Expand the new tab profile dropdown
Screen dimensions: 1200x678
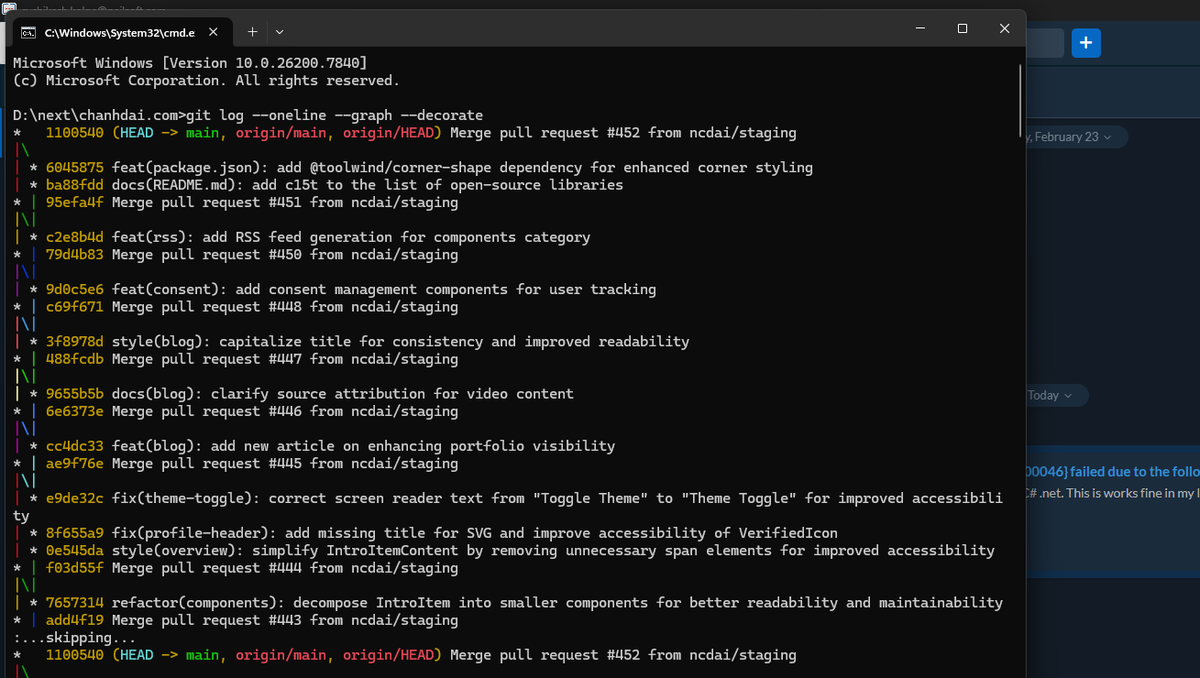pos(279,32)
